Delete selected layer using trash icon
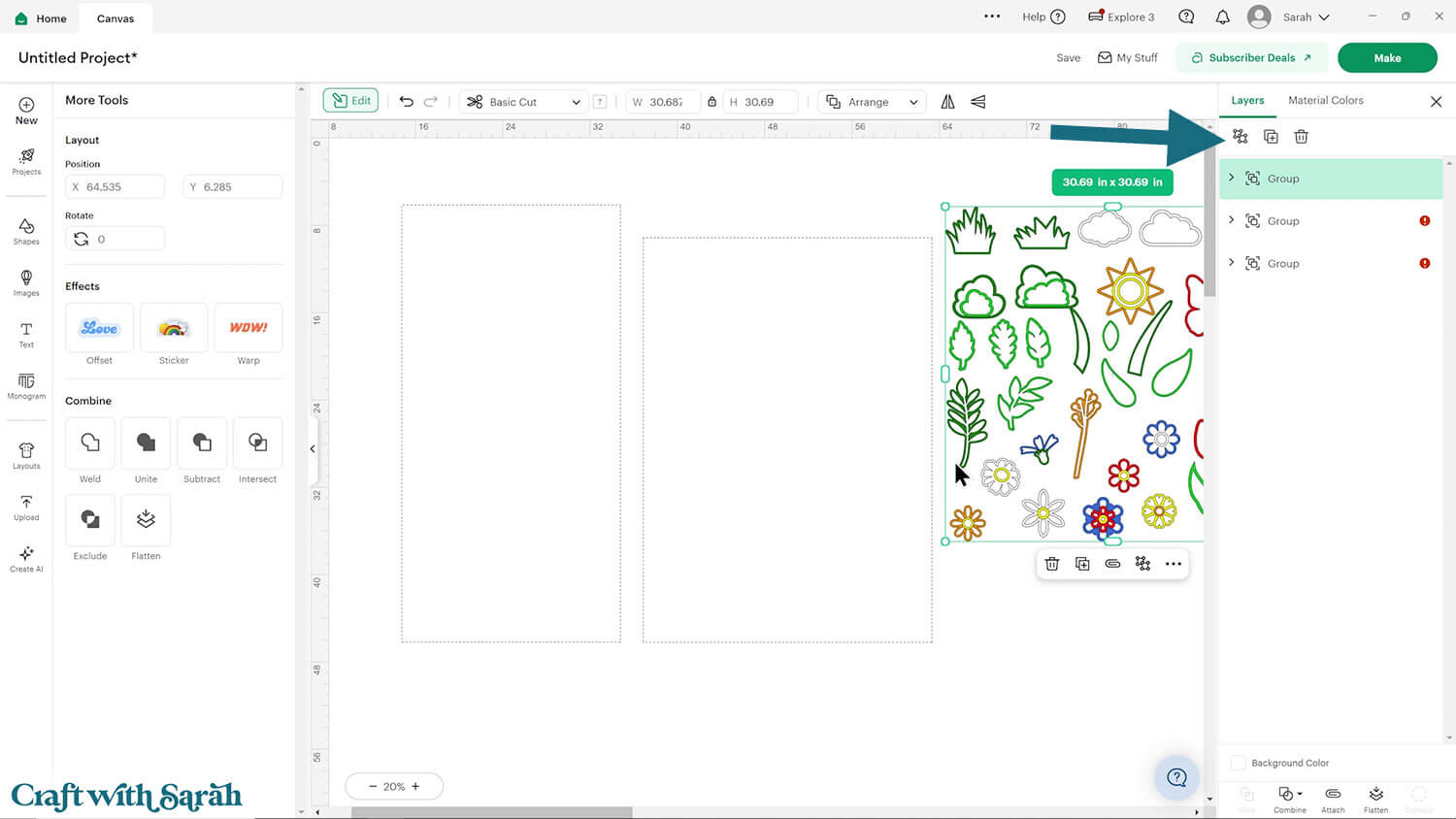This screenshot has height=819, width=1456. (1301, 137)
